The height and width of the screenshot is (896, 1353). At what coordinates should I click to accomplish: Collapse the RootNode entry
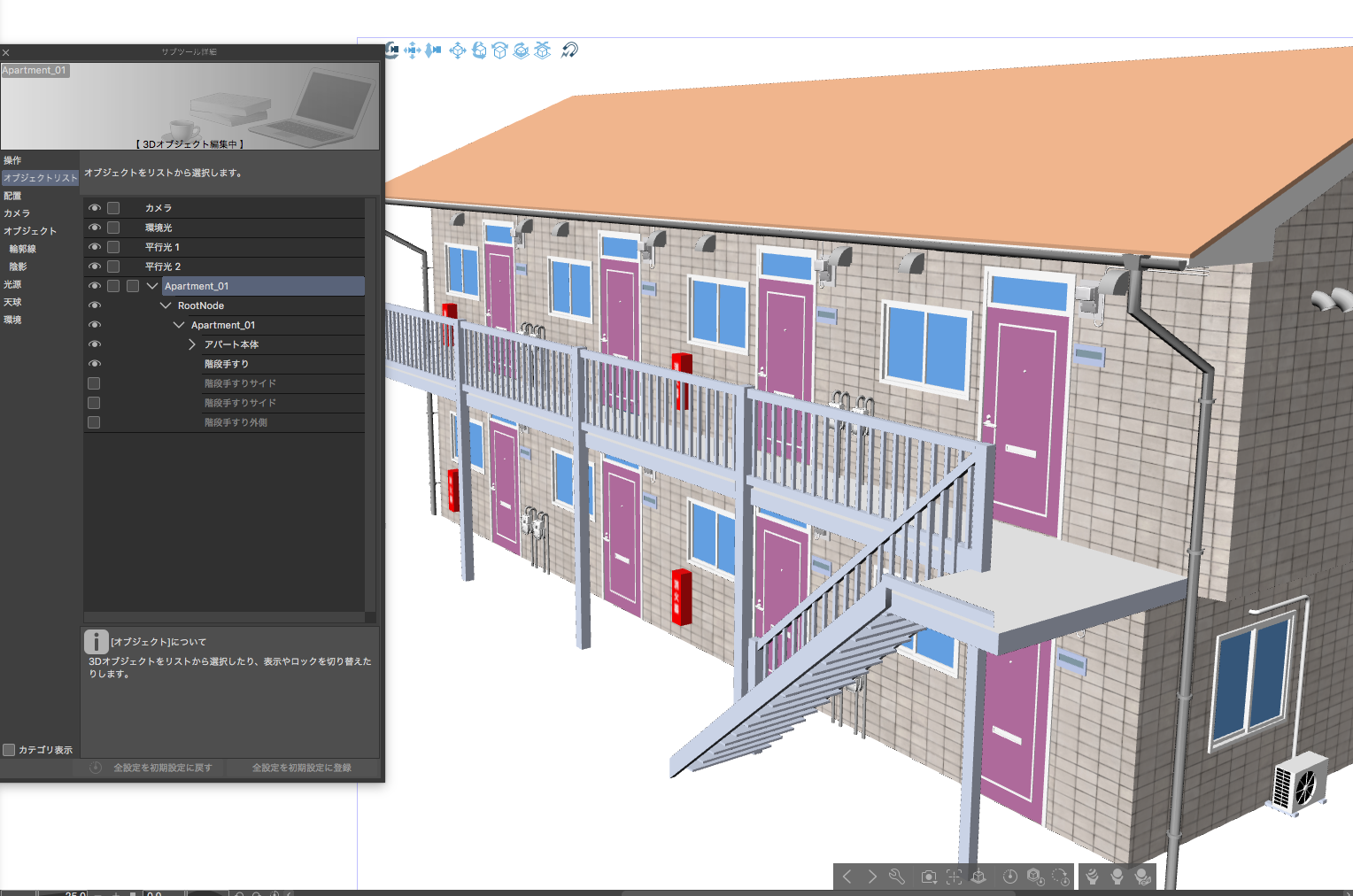[165, 305]
